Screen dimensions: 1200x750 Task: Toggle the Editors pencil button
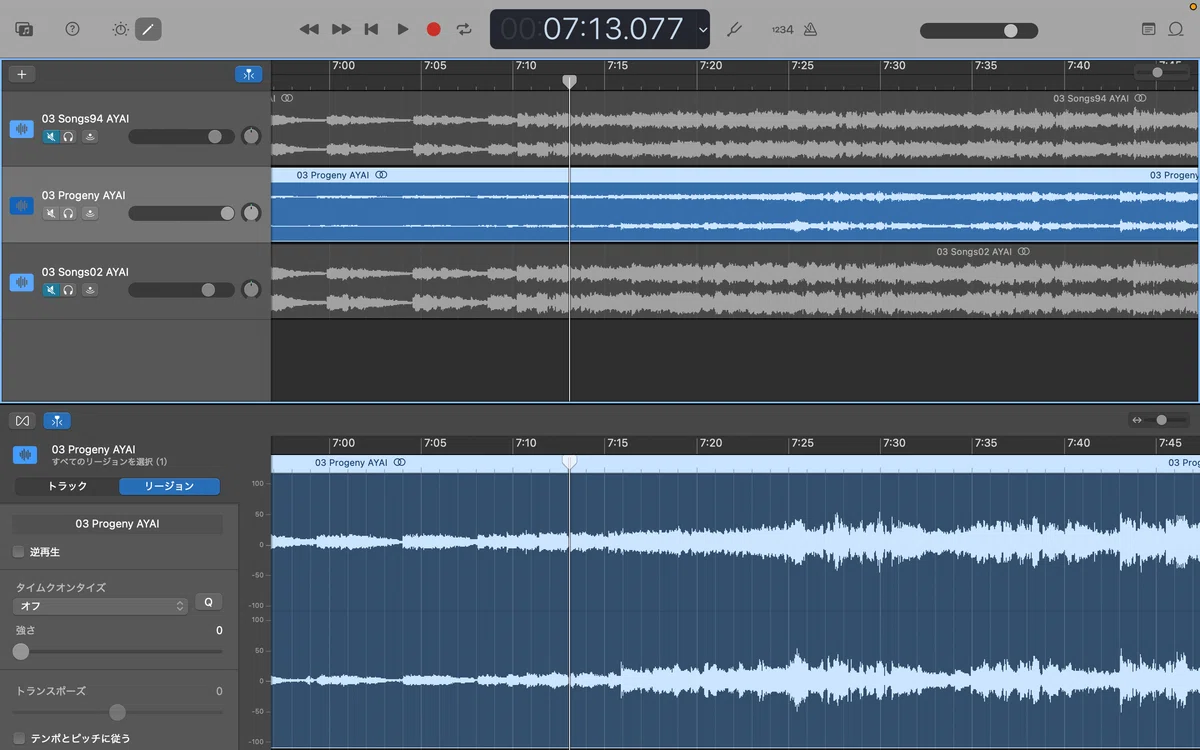tap(148, 29)
